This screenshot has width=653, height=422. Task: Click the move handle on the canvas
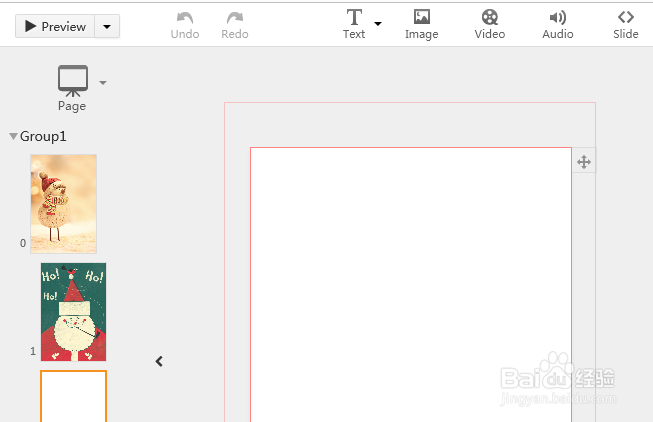click(x=584, y=162)
